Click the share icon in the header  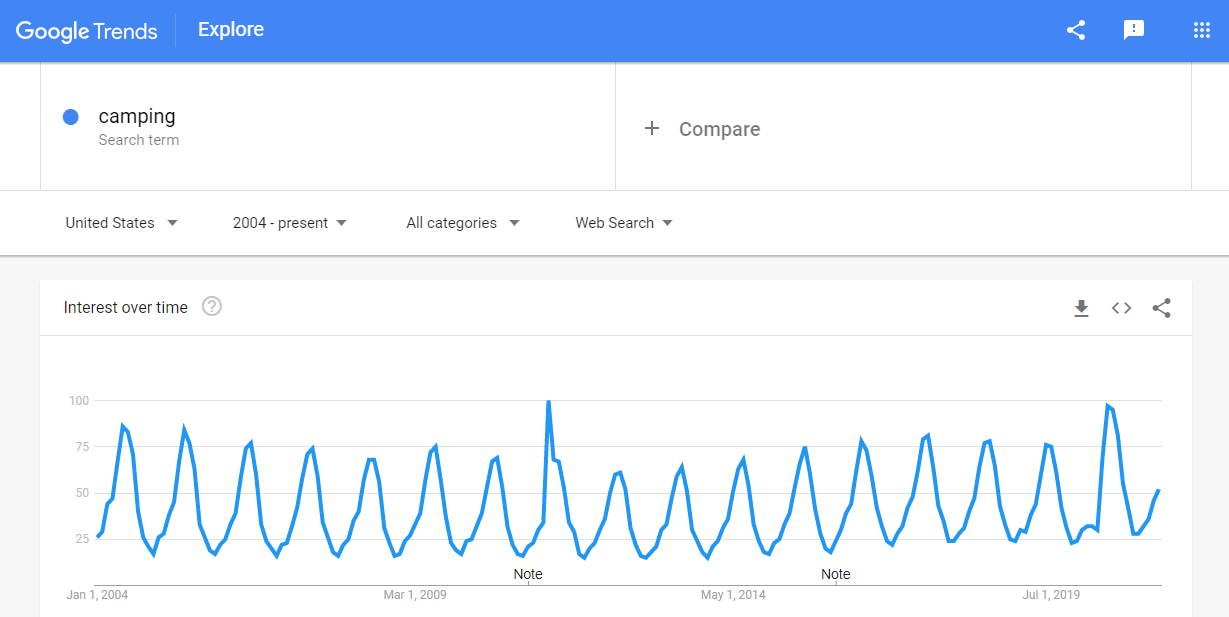[1076, 30]
